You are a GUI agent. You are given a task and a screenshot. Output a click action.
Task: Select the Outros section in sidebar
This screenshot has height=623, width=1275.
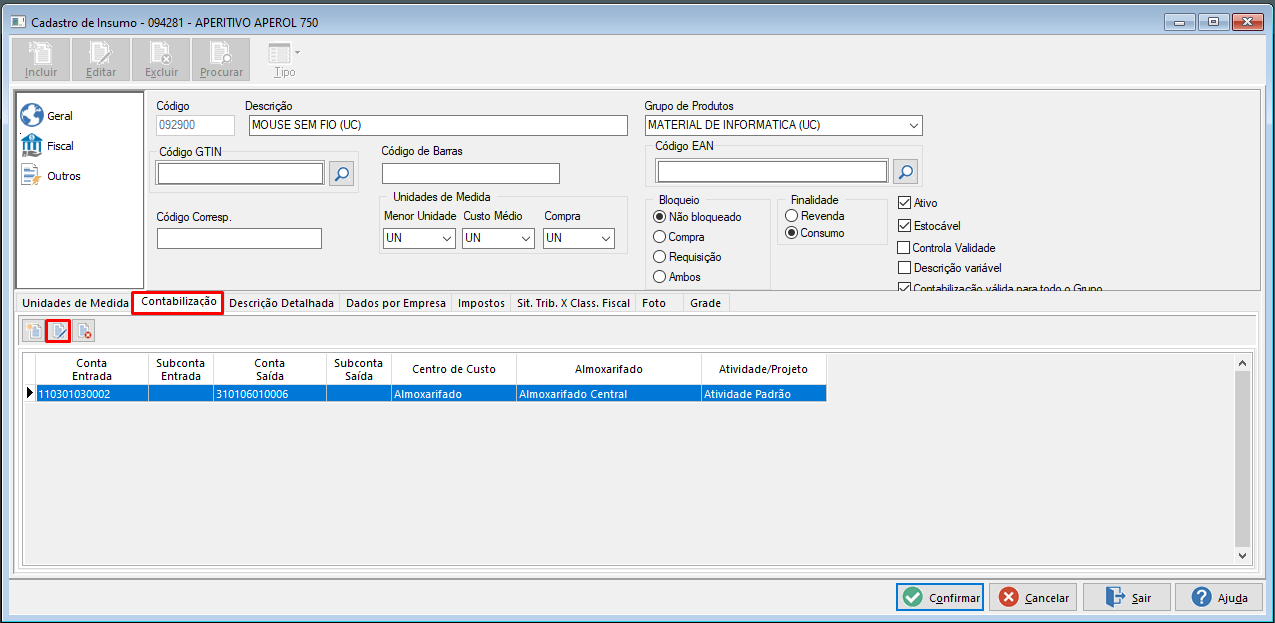tap(51, 176)
